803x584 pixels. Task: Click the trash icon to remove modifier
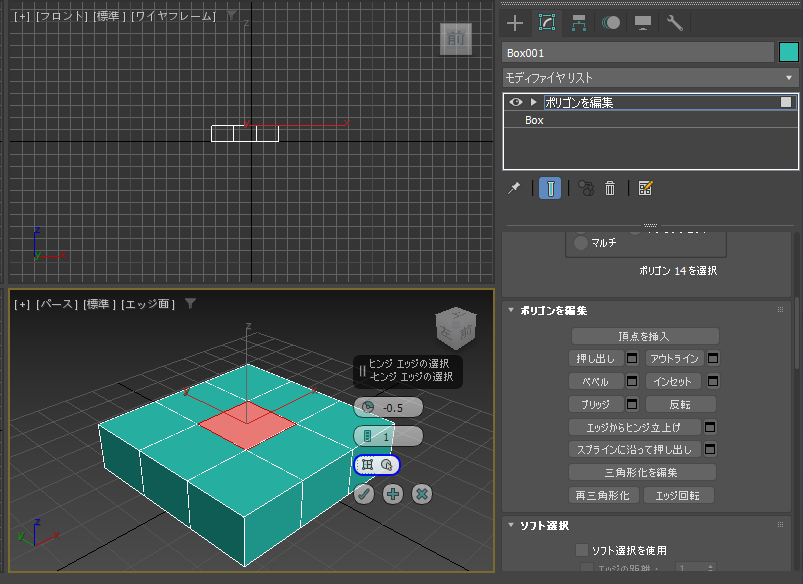pyautogui.click(x=610, y=189)
